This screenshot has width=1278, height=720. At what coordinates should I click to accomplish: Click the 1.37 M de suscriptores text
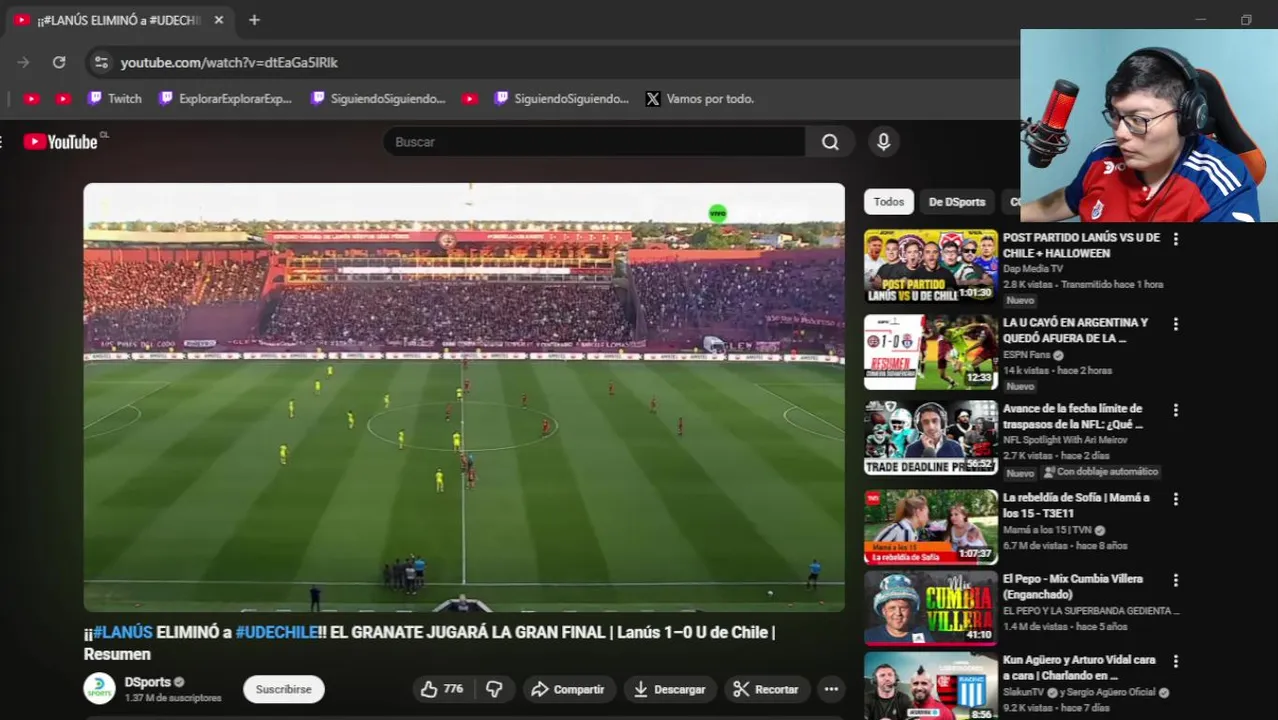tap(173, 698)
